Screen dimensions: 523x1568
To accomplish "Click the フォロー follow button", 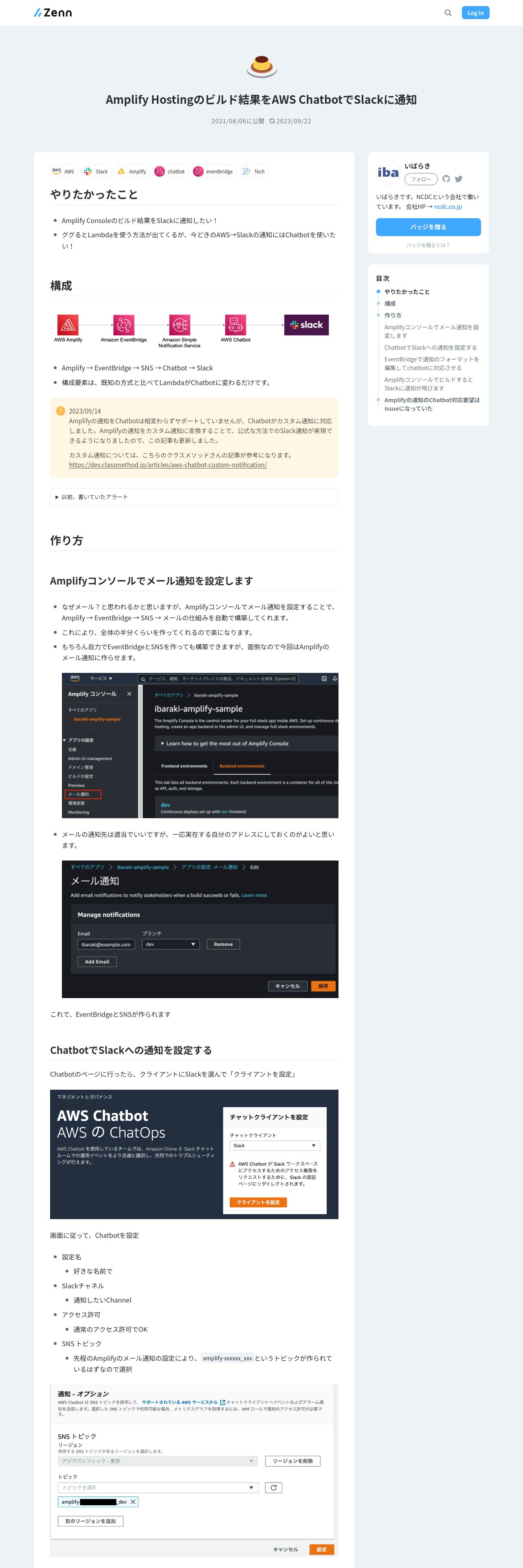I will pos(421,179).
